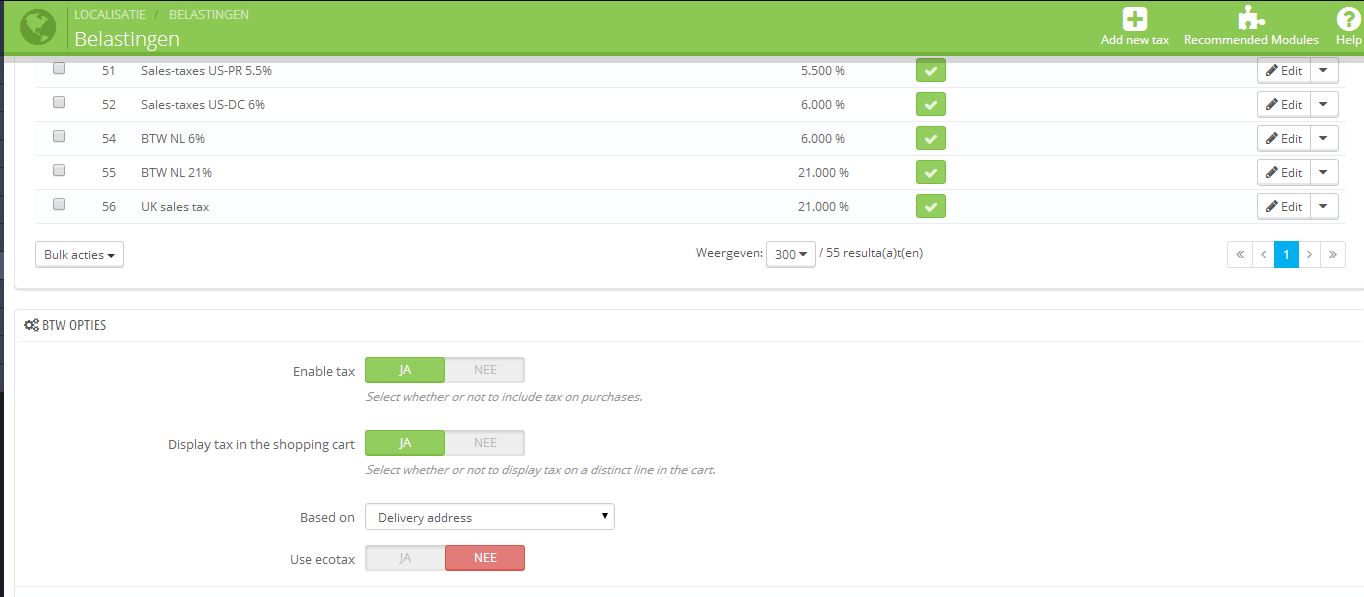Set Enable tax to JA

coord(405,370)
